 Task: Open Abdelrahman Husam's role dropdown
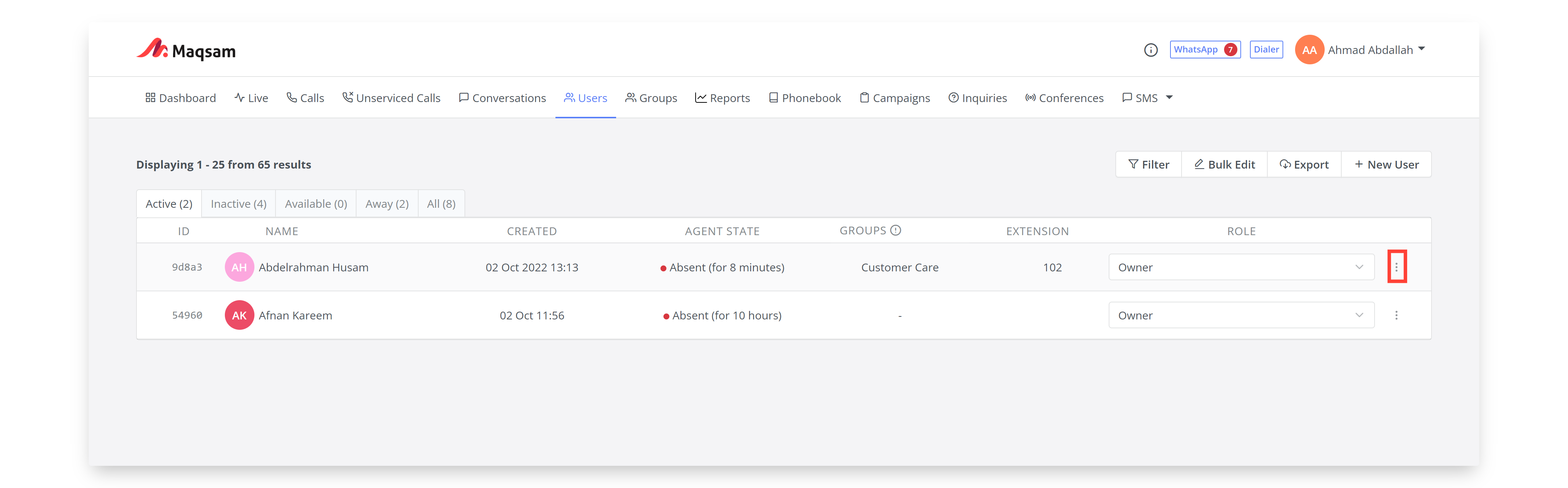click(x=1241, y=267)
